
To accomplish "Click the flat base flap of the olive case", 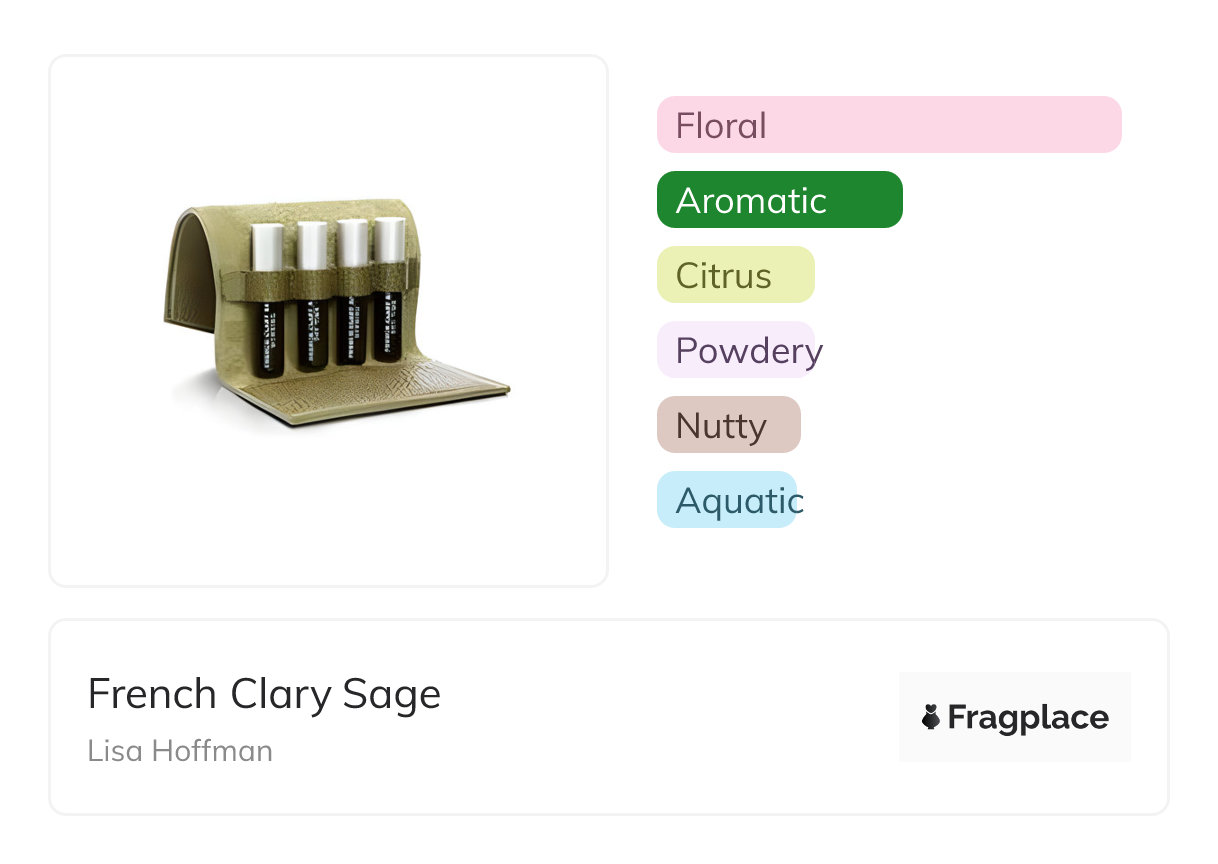I will (x=400, y=393).
